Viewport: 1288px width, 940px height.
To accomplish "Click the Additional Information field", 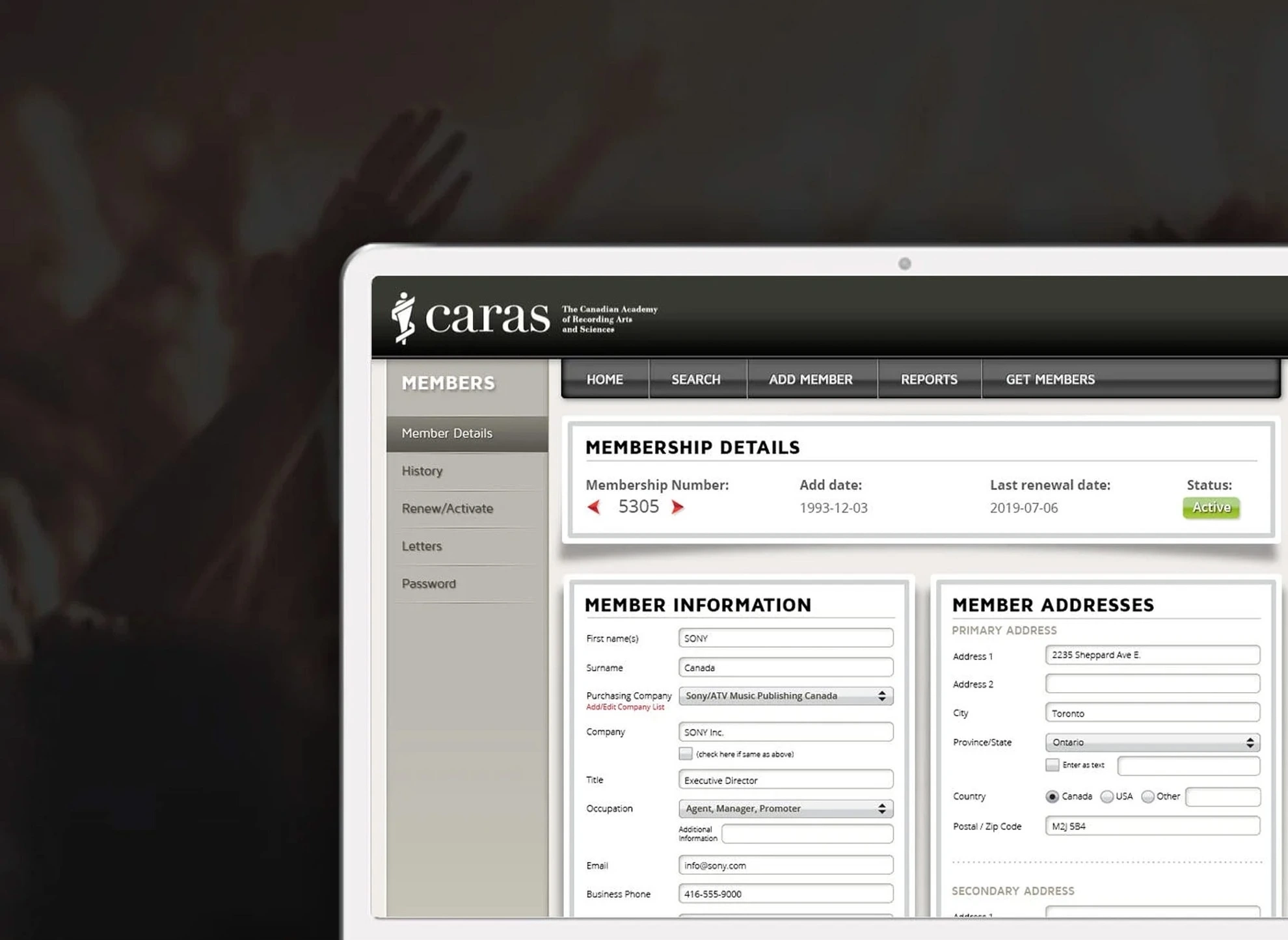I will pyautogui.click(x=807, y=834).
